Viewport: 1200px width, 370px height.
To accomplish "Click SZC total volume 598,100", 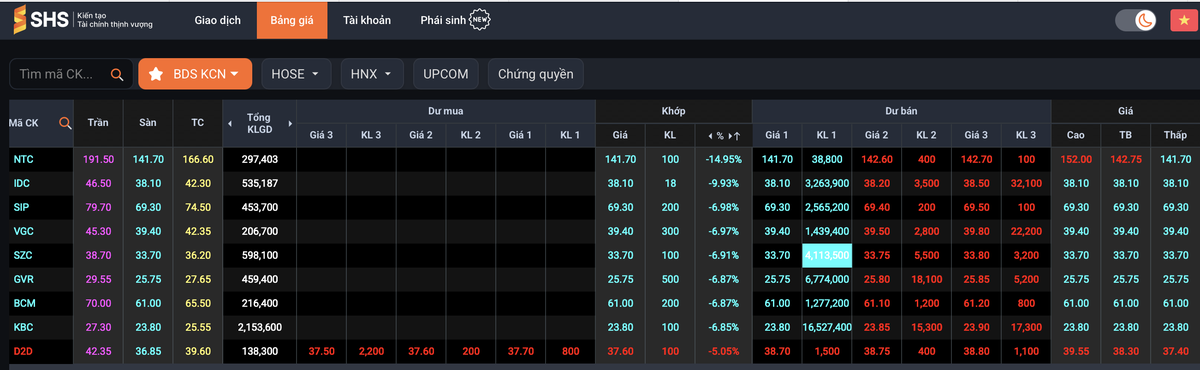I will coord(259,255).
